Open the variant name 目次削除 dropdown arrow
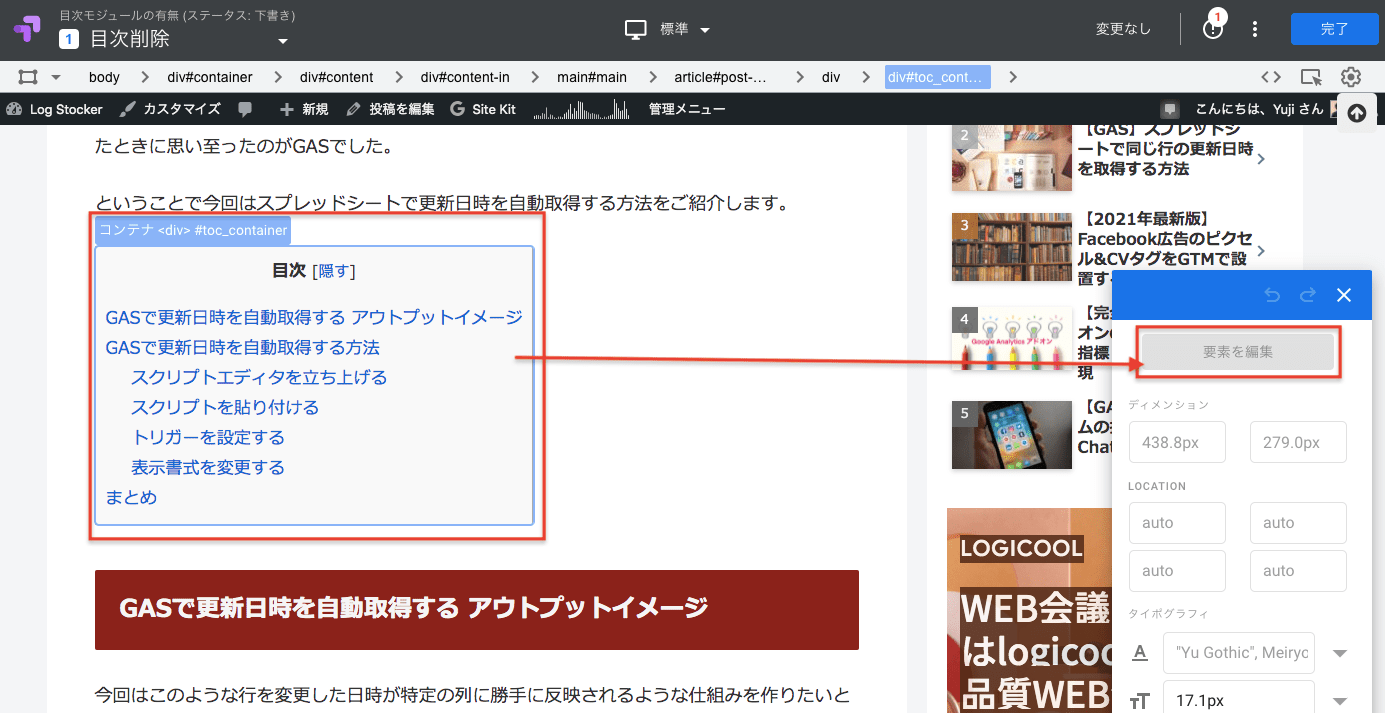Viewport: 1385px width, 713px height. click(283, 41)
